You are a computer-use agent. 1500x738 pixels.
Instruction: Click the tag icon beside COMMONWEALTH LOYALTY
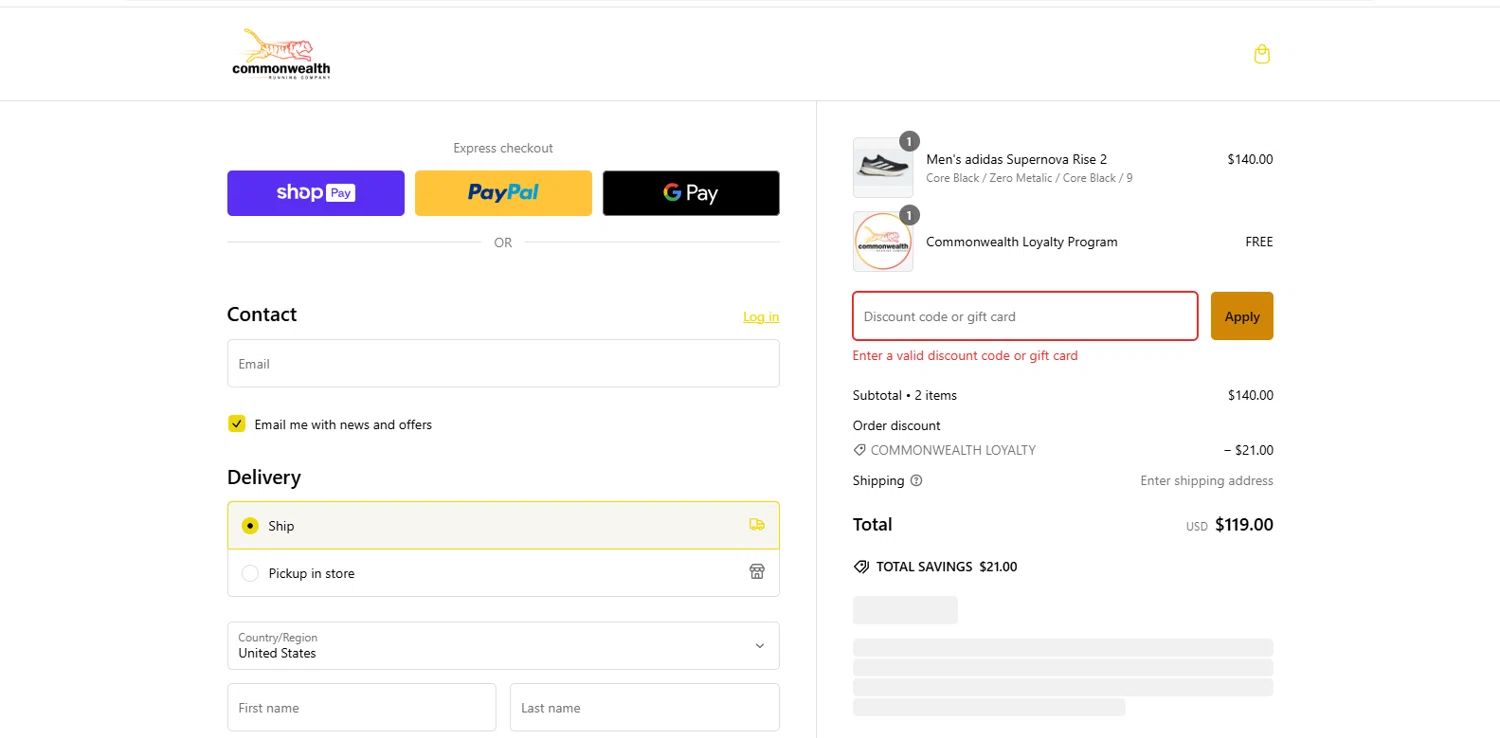(860, 450)
